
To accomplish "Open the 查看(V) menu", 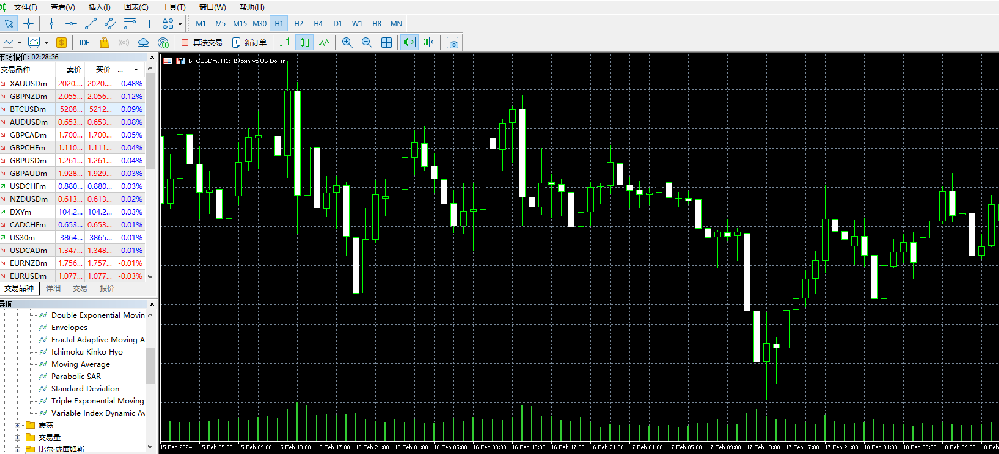I will 62,8.
